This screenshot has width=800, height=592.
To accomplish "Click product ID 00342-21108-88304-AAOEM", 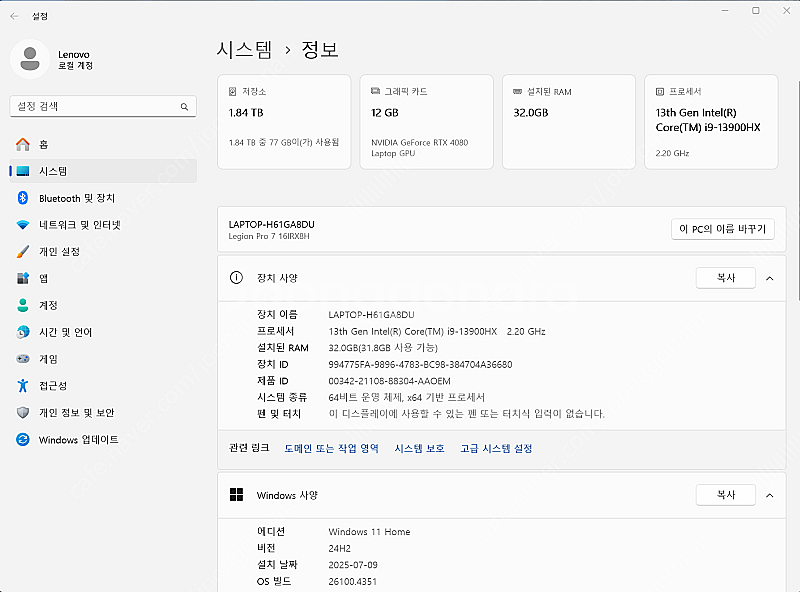I will 389,381.
